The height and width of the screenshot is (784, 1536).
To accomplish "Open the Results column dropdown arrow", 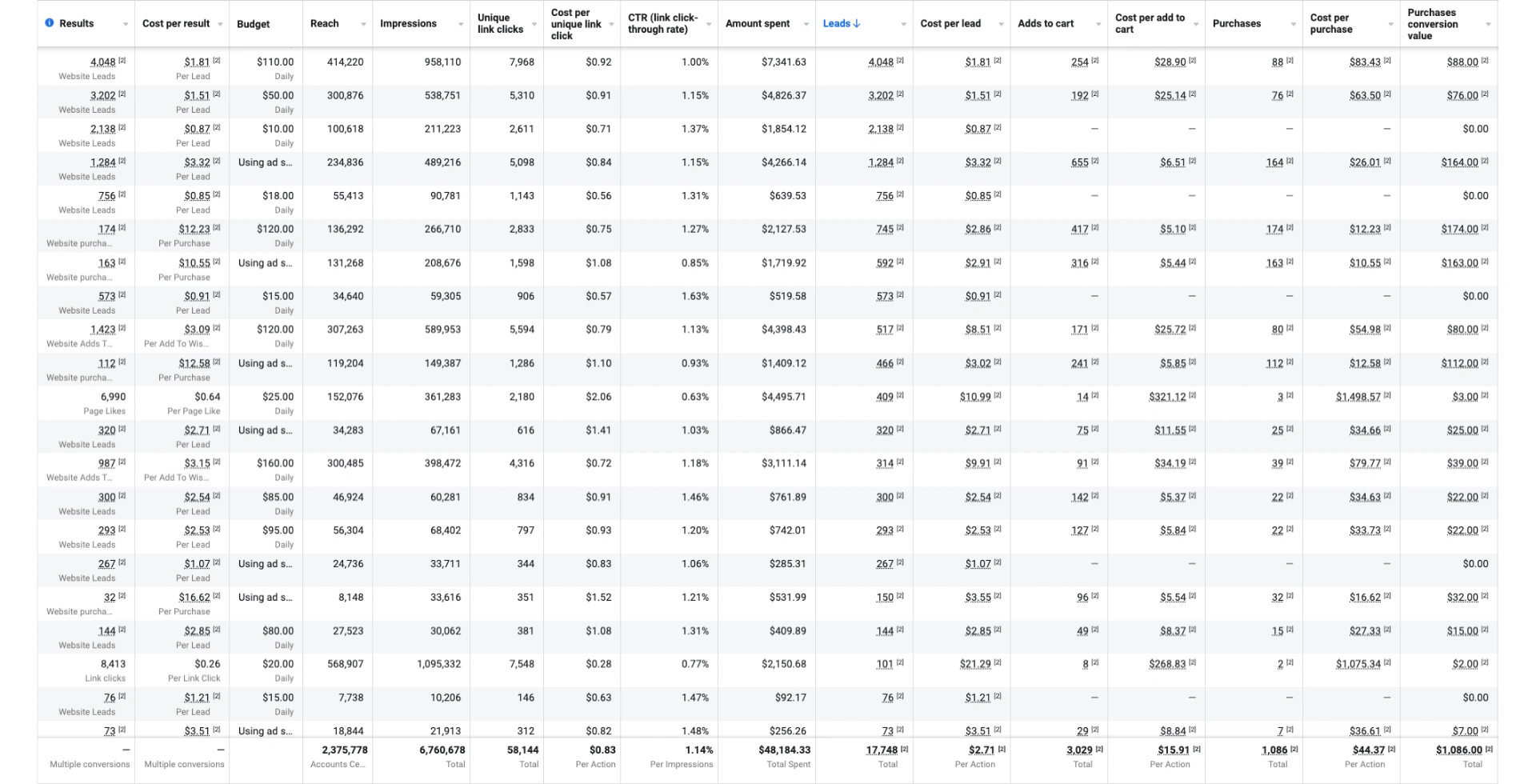I will pos(126,24).
